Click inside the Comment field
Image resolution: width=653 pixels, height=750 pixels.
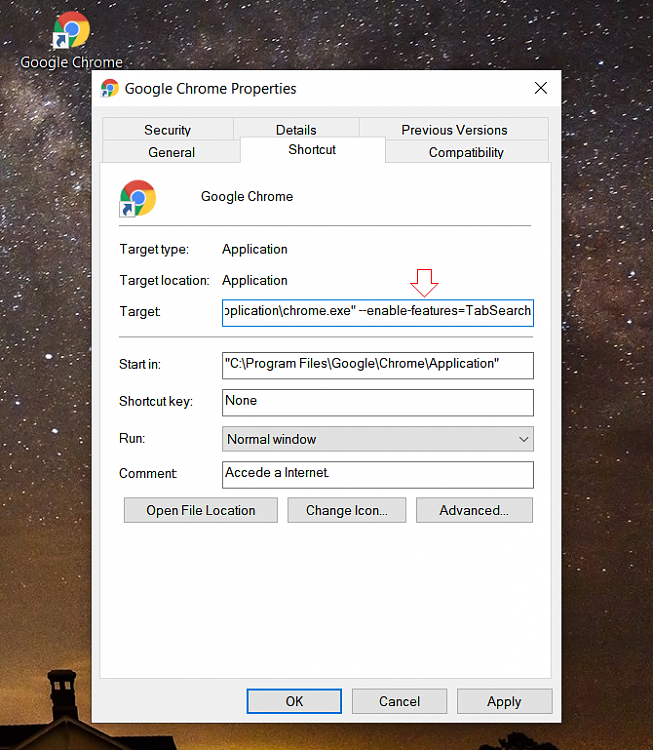[x=377, y=474]
